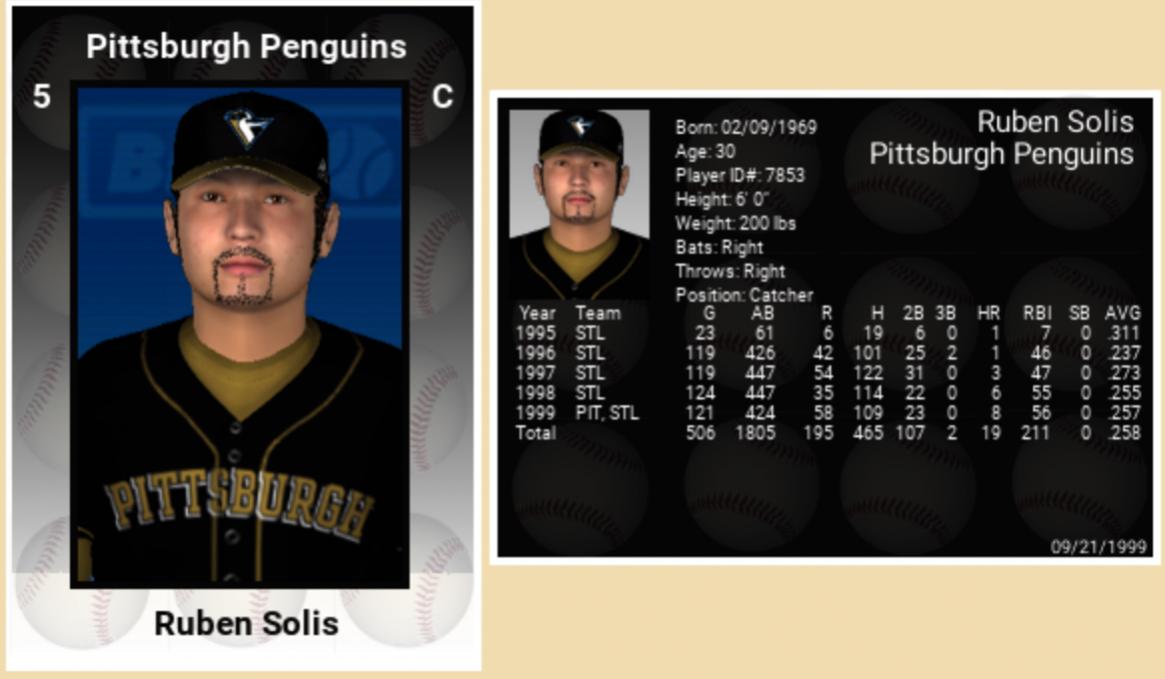Select the Ruben Solis heading on the stats card
Viewport: 1165px width, 679px height.
[1054, 122]
